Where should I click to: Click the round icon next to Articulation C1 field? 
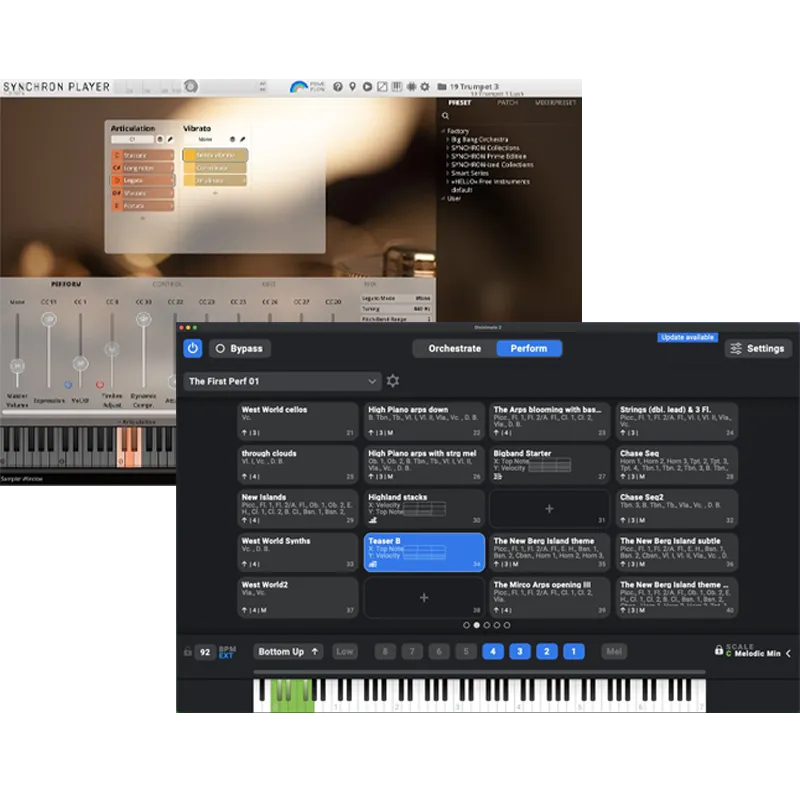[160, 139]
